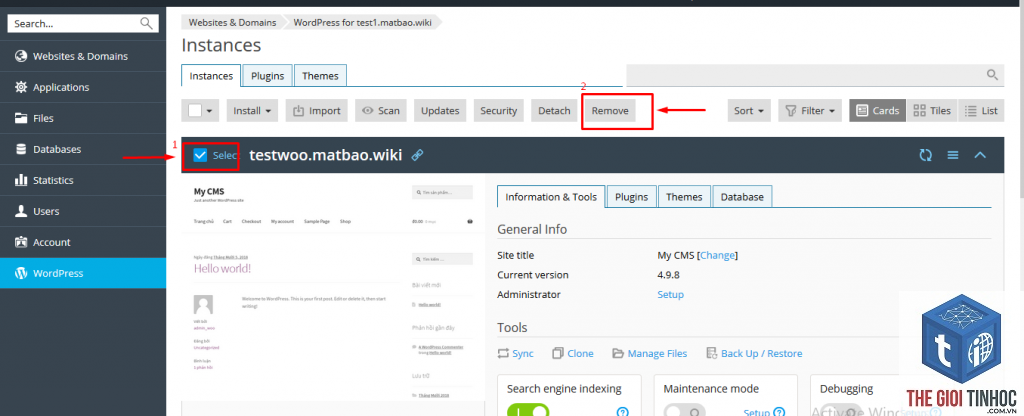This screenshot has width=1024, height=416.
Task: Click the instances search magnifier icon
Action: click(x=993, y=74)
